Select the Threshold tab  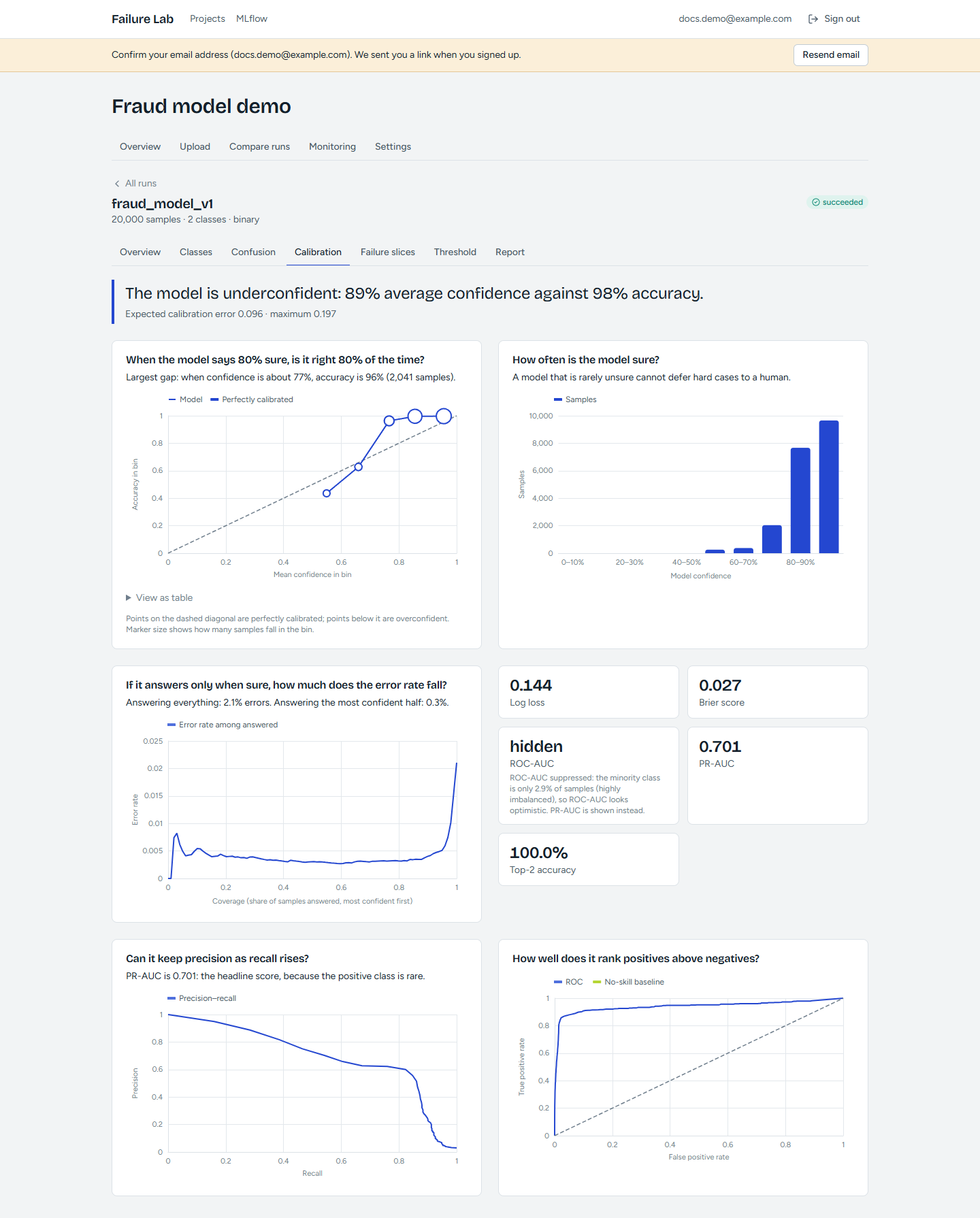(455, 252)
